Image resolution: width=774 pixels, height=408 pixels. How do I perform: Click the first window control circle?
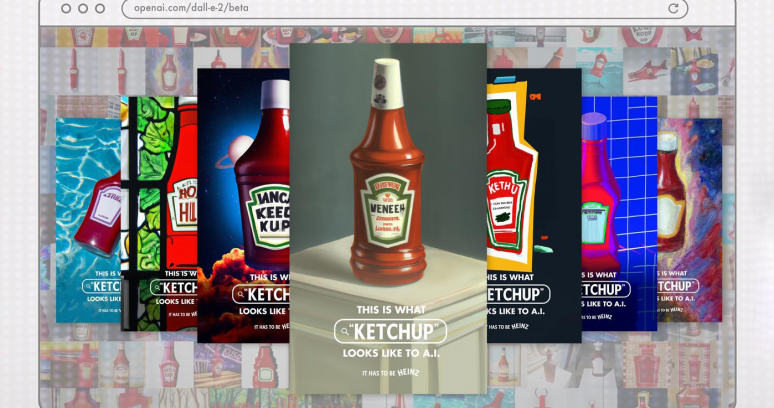[66, 9]
